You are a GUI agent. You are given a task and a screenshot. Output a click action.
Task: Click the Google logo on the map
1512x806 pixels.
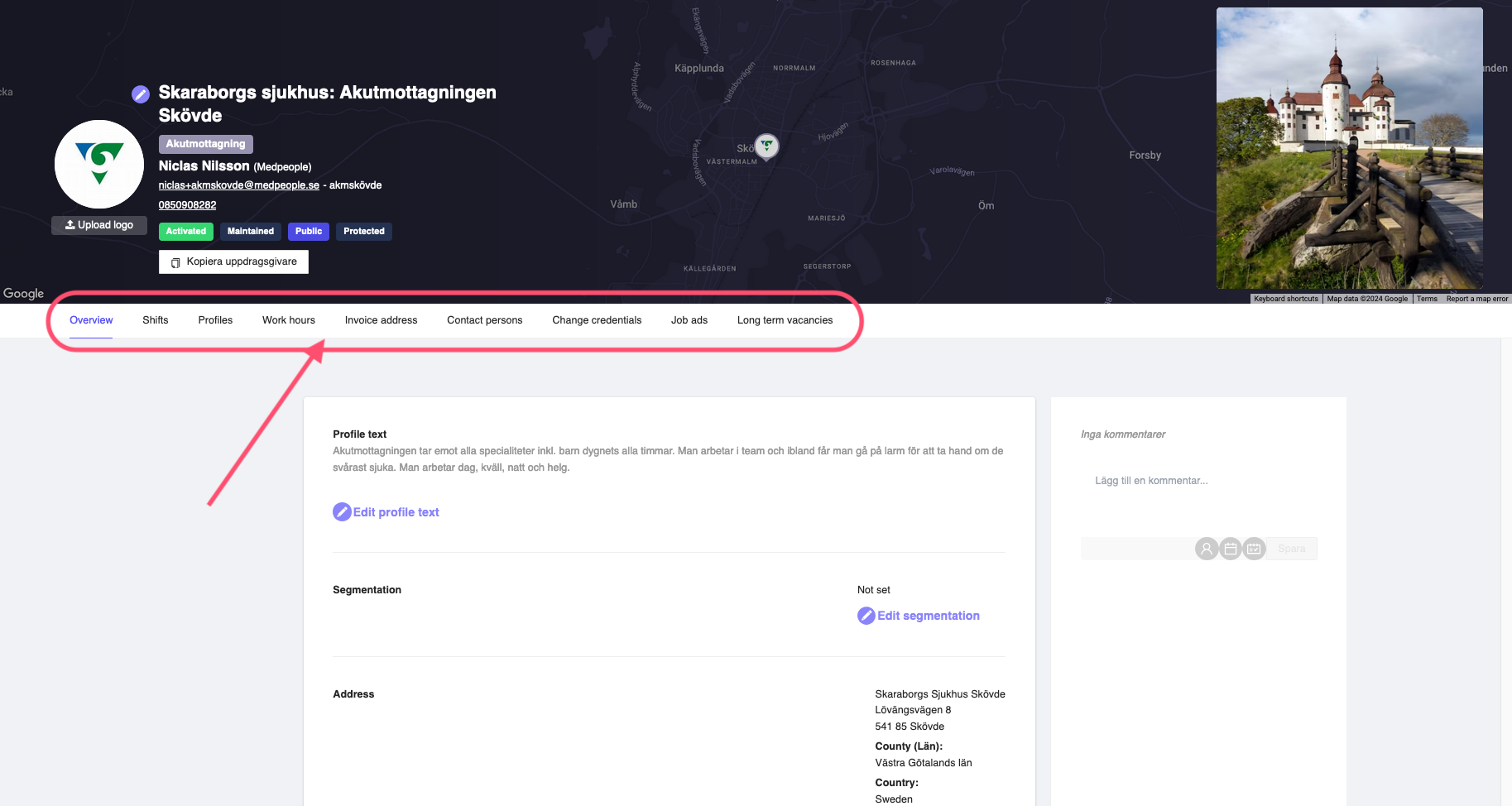(x=23, y=294)
